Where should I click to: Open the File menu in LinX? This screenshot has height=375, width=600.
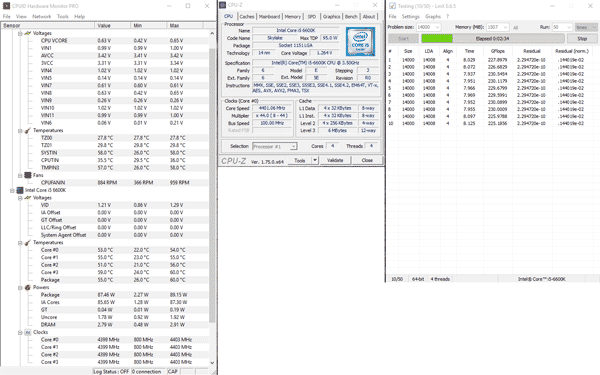pyautogui.click(x=393, y=16)
